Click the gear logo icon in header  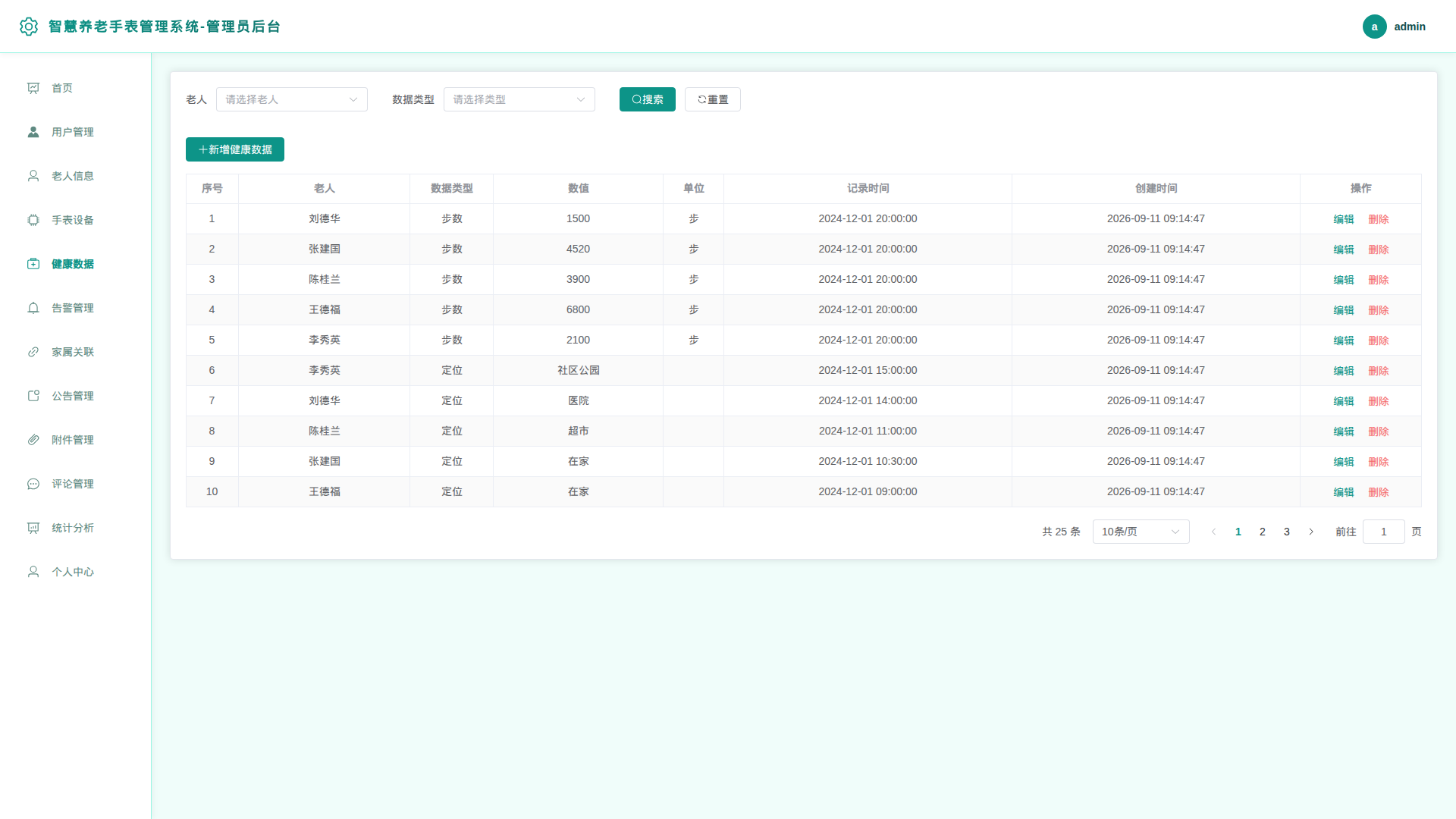pos(29,27)
